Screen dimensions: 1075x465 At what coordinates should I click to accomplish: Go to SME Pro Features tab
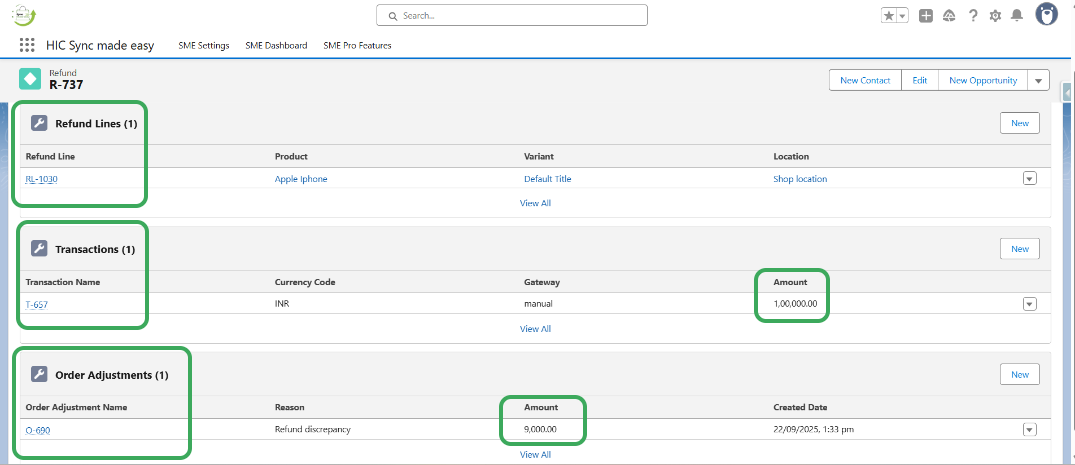[x=357, y=46]
